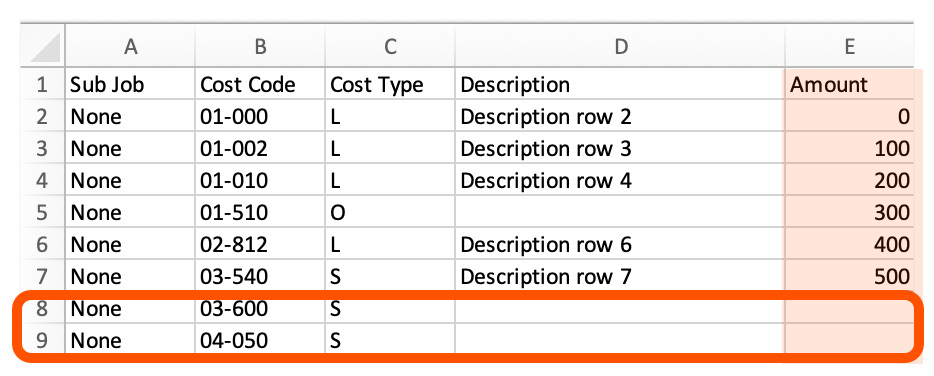The image size is (934, 376).
Task: Select column B header
Action: (x=260, y=46)
